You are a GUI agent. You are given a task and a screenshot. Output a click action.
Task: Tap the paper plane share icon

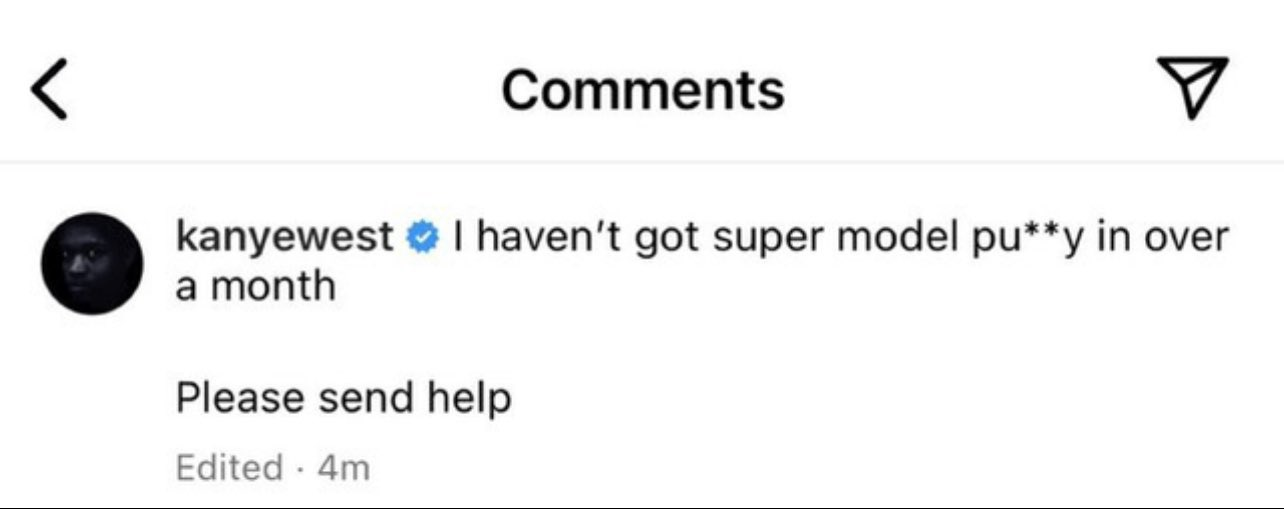tap(1192, 88)
